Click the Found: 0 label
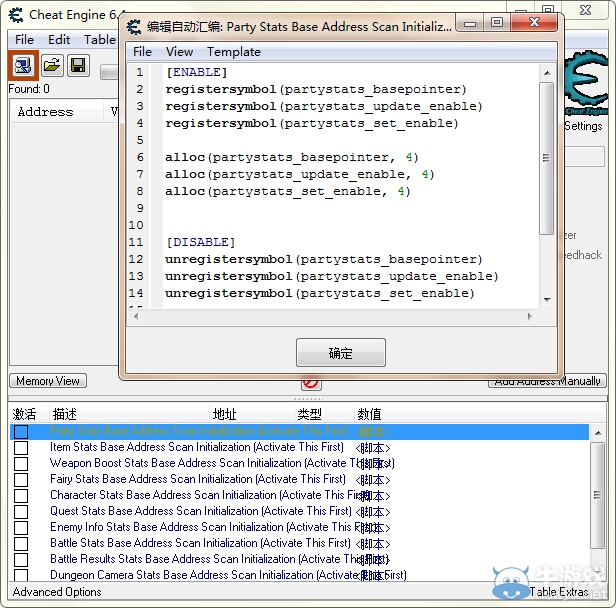 click(29, 89)
